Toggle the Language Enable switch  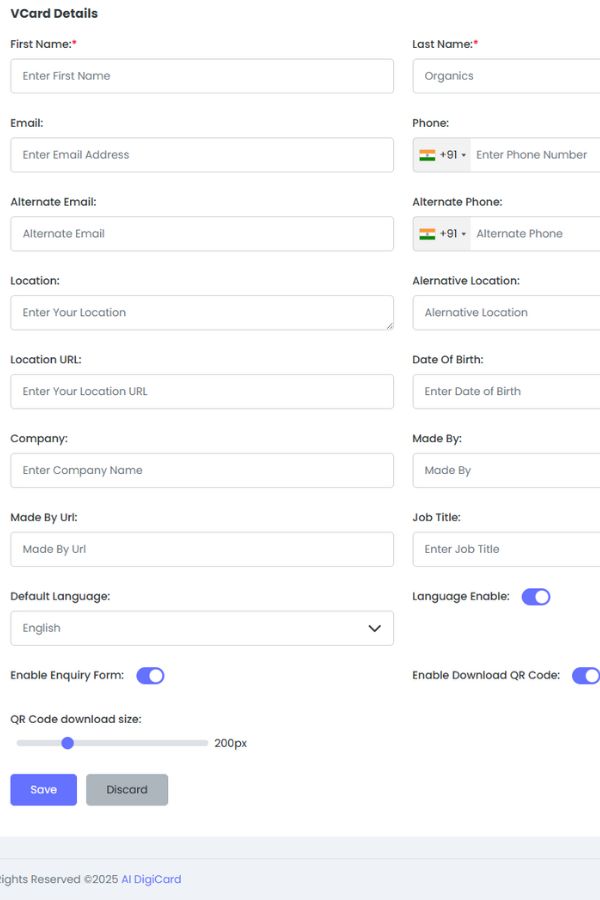point(536,597)
